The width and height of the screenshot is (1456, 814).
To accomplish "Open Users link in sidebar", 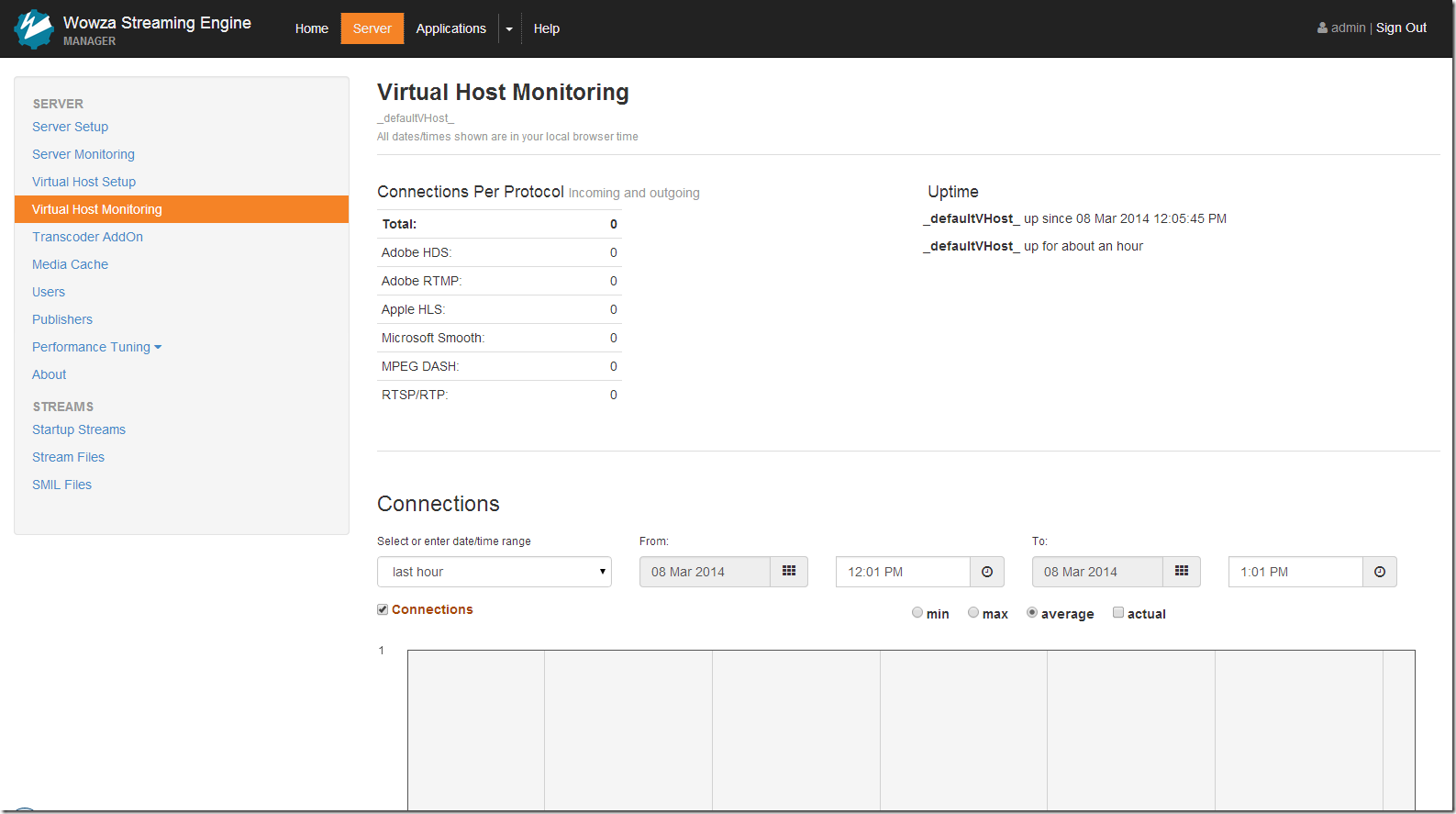I will click(49, 292).
